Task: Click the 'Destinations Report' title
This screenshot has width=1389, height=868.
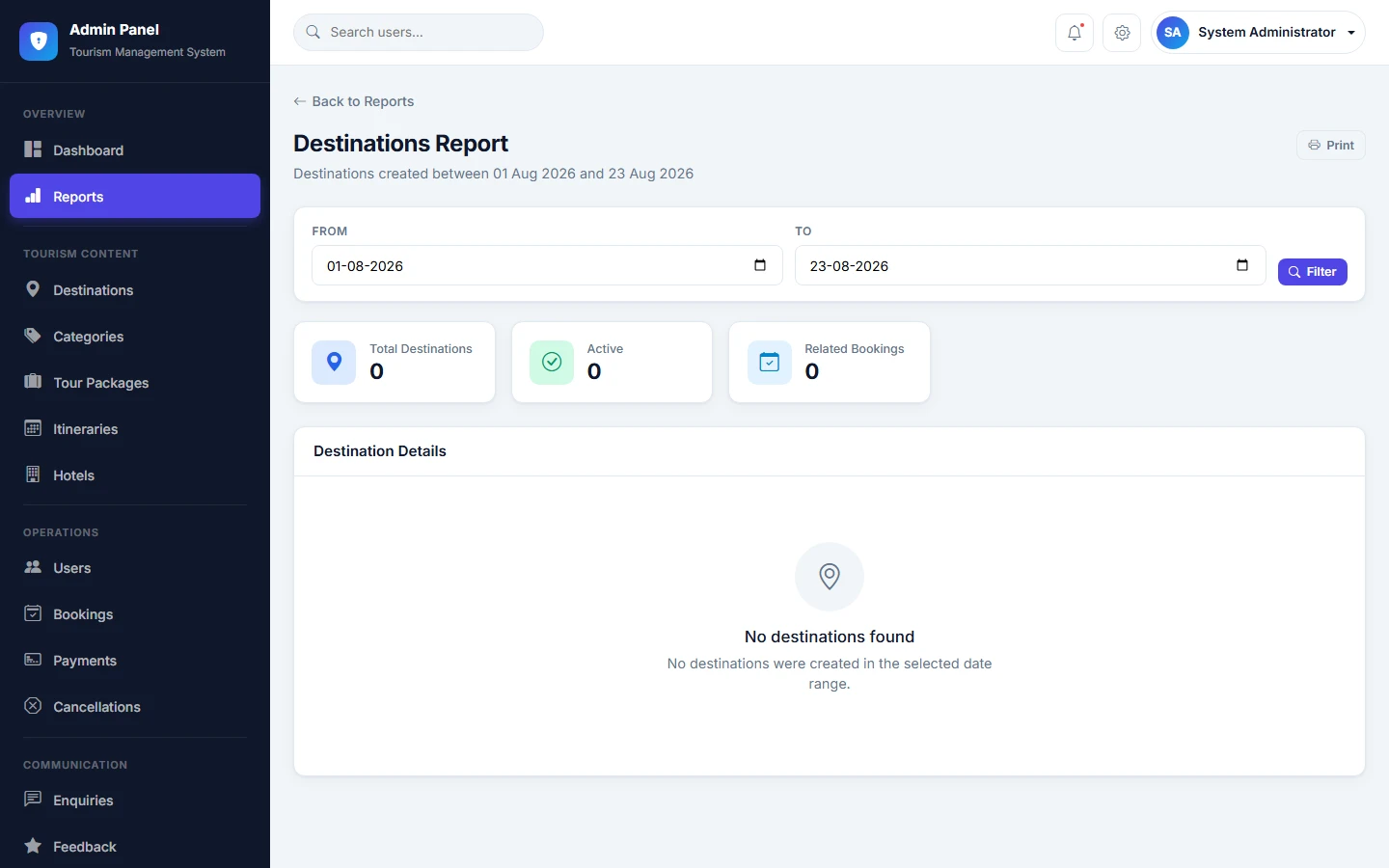Action: pos(400,144)
